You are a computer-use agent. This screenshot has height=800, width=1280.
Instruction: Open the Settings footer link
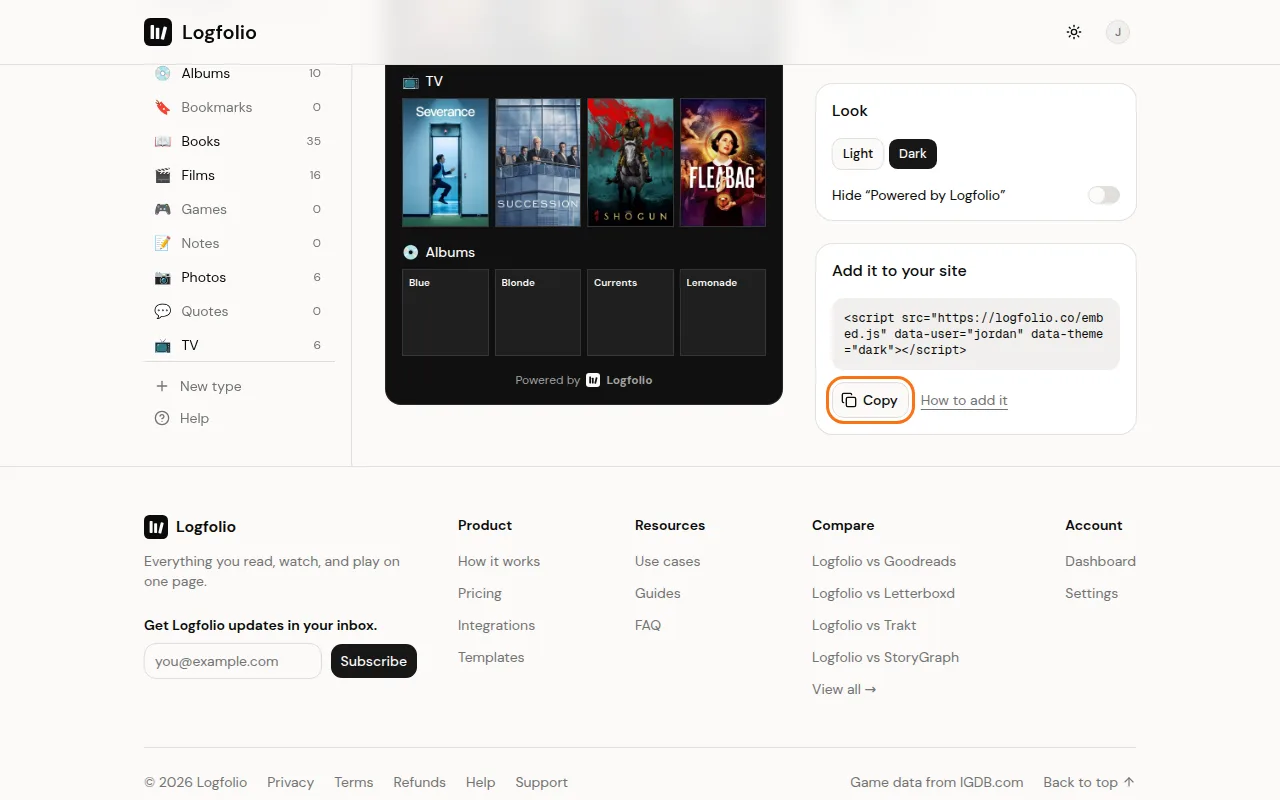(1091, 593)
